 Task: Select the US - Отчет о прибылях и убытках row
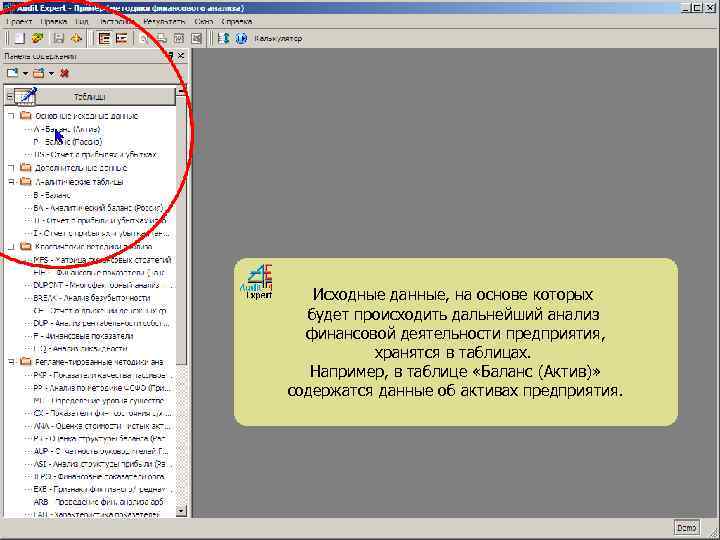coord(96,155)
